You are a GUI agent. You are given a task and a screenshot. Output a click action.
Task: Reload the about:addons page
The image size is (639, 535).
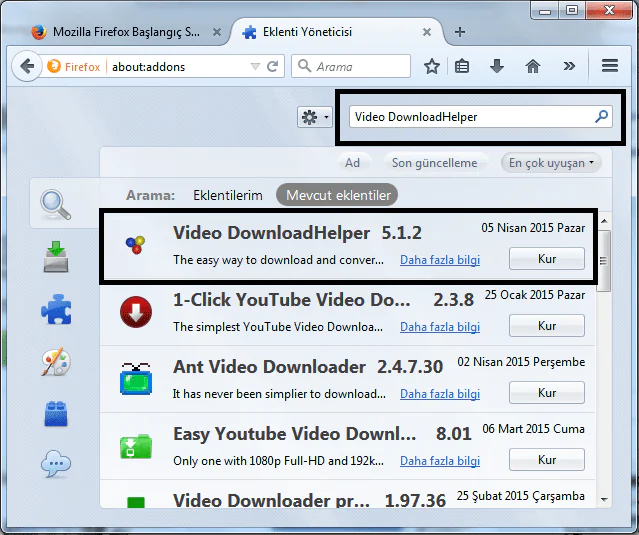click(273, 66)
